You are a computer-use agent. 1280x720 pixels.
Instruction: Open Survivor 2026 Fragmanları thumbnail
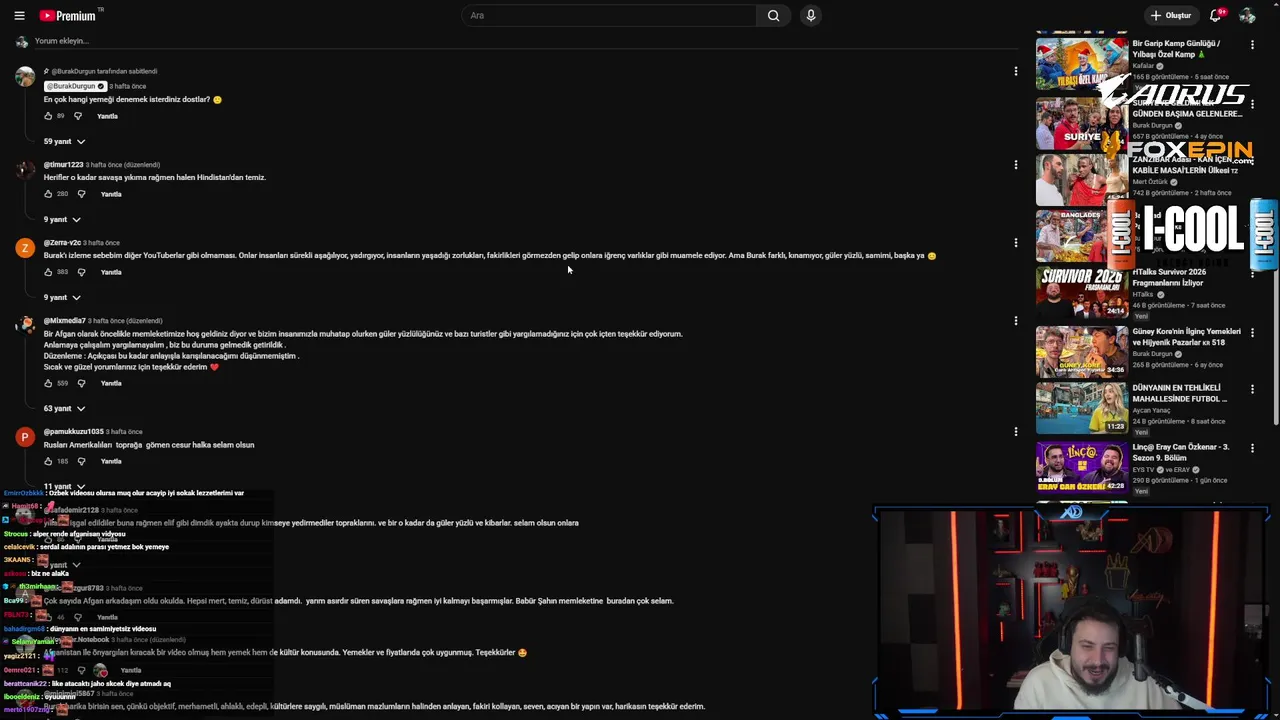1081,292
